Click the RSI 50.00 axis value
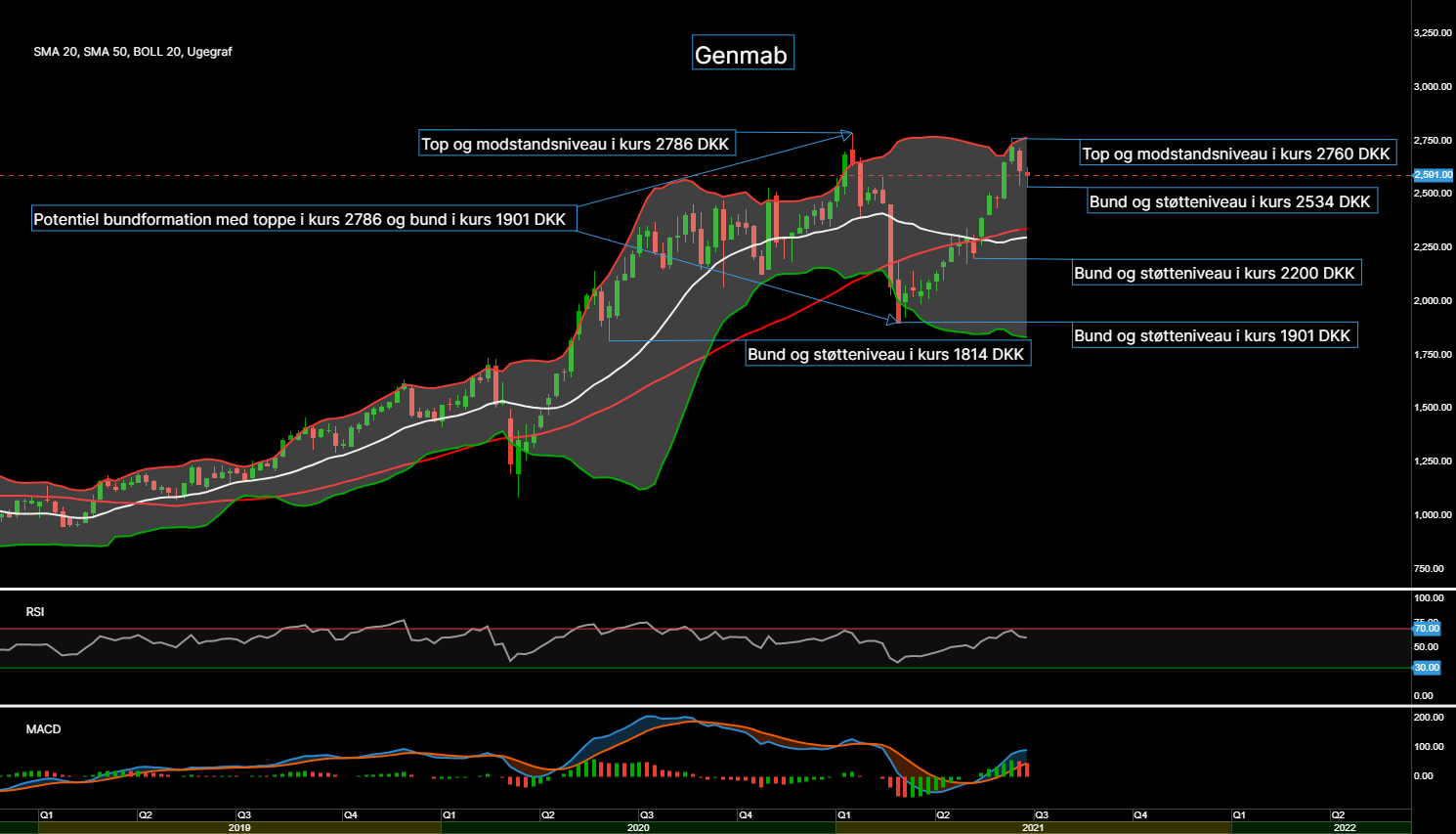This screenshot has height=834, width=1456. click(1426, 647)
